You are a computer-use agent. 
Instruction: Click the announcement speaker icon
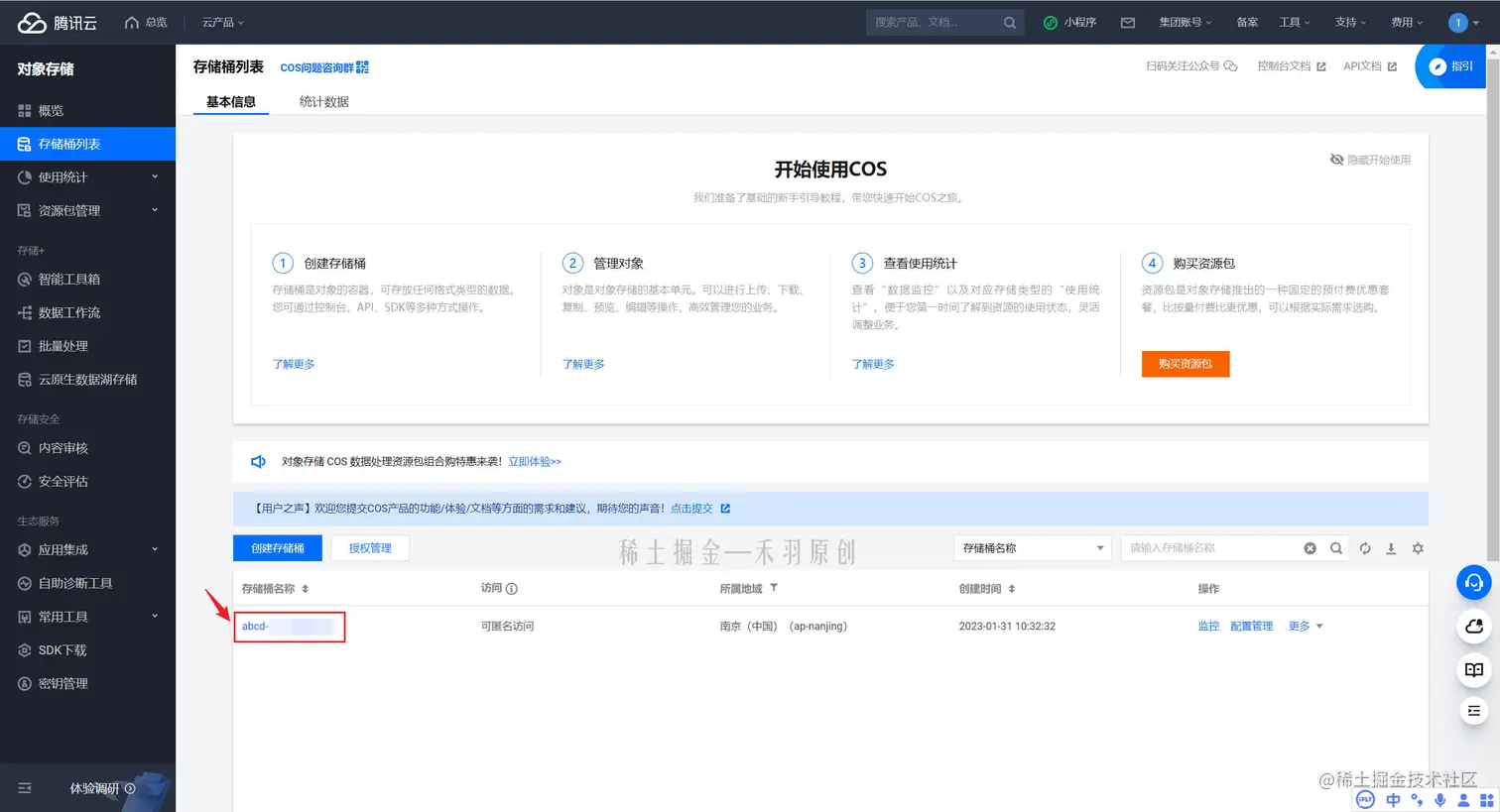(259, 462)
